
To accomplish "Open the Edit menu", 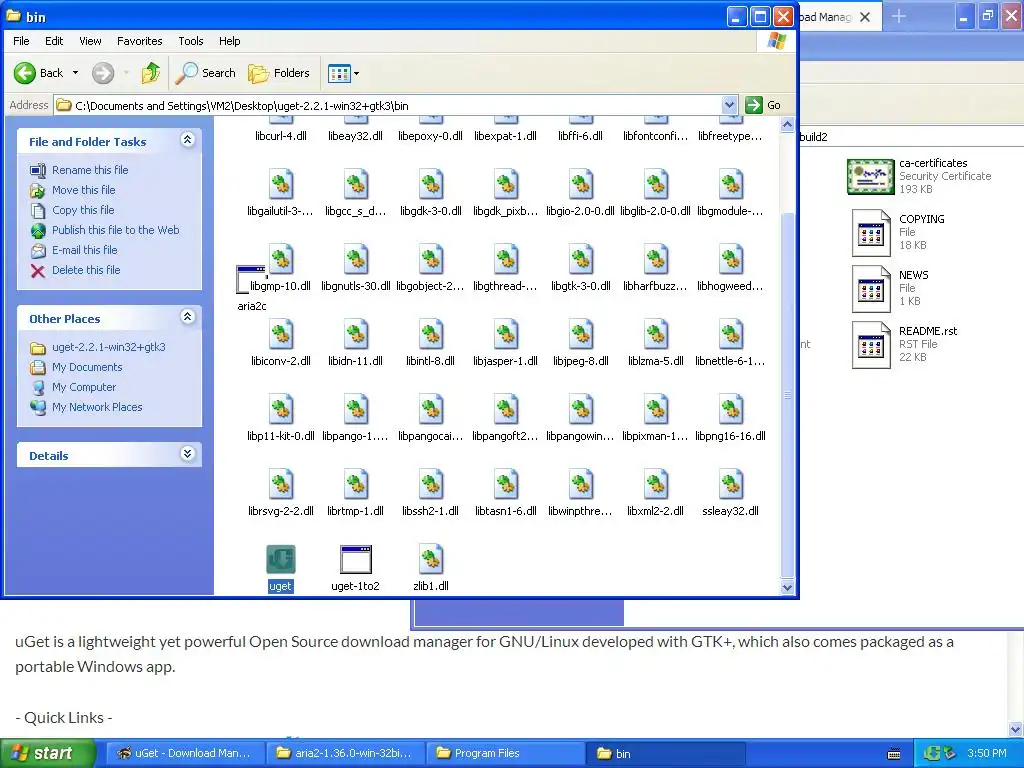I will pos(54,41).
